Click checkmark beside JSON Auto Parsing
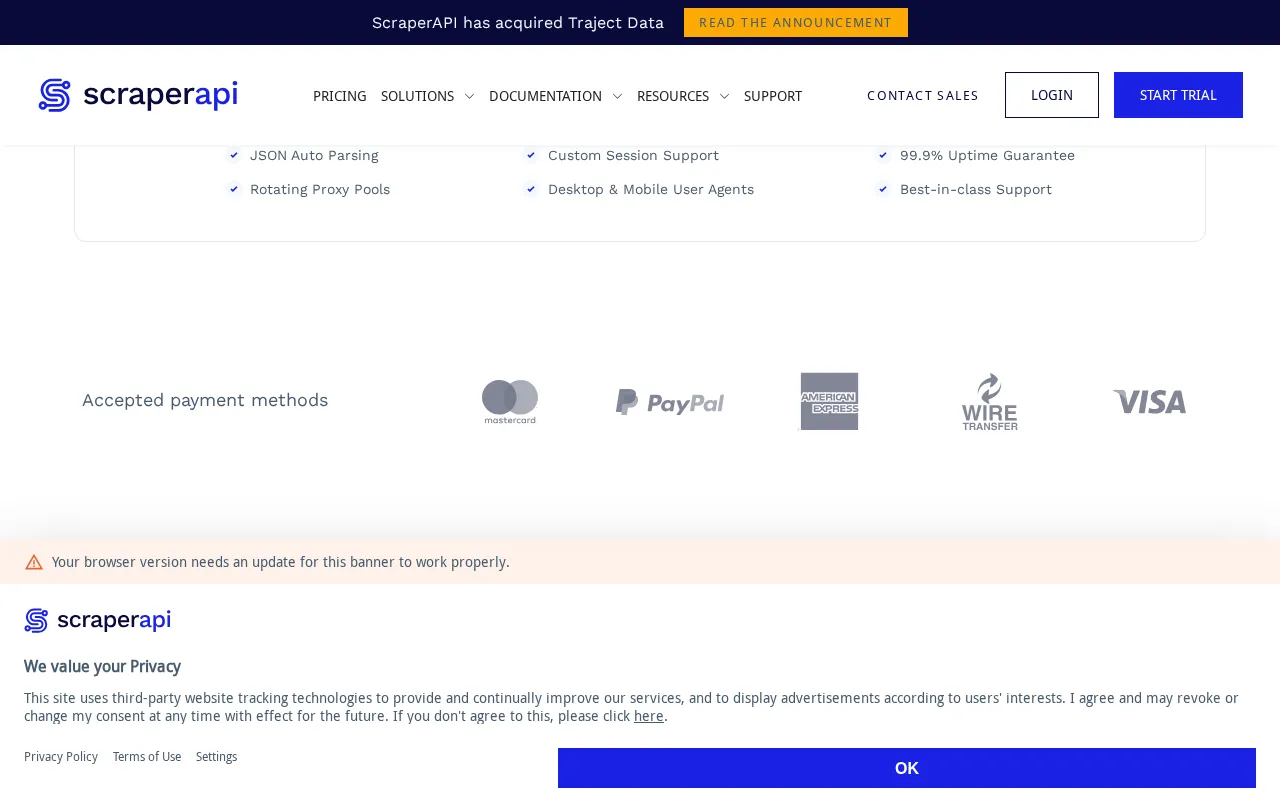This screenshot has height=800, width=1280. pyautogui.click(x=234, y=155)
